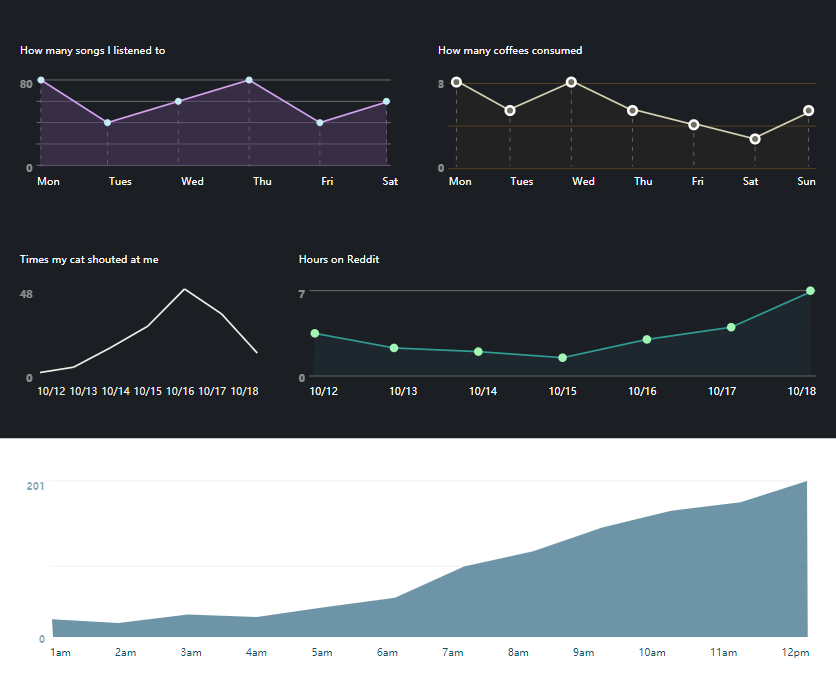
Task: Click the 9am label on the bottom chart
Action: pyautogui.click(x=583, y=652)
